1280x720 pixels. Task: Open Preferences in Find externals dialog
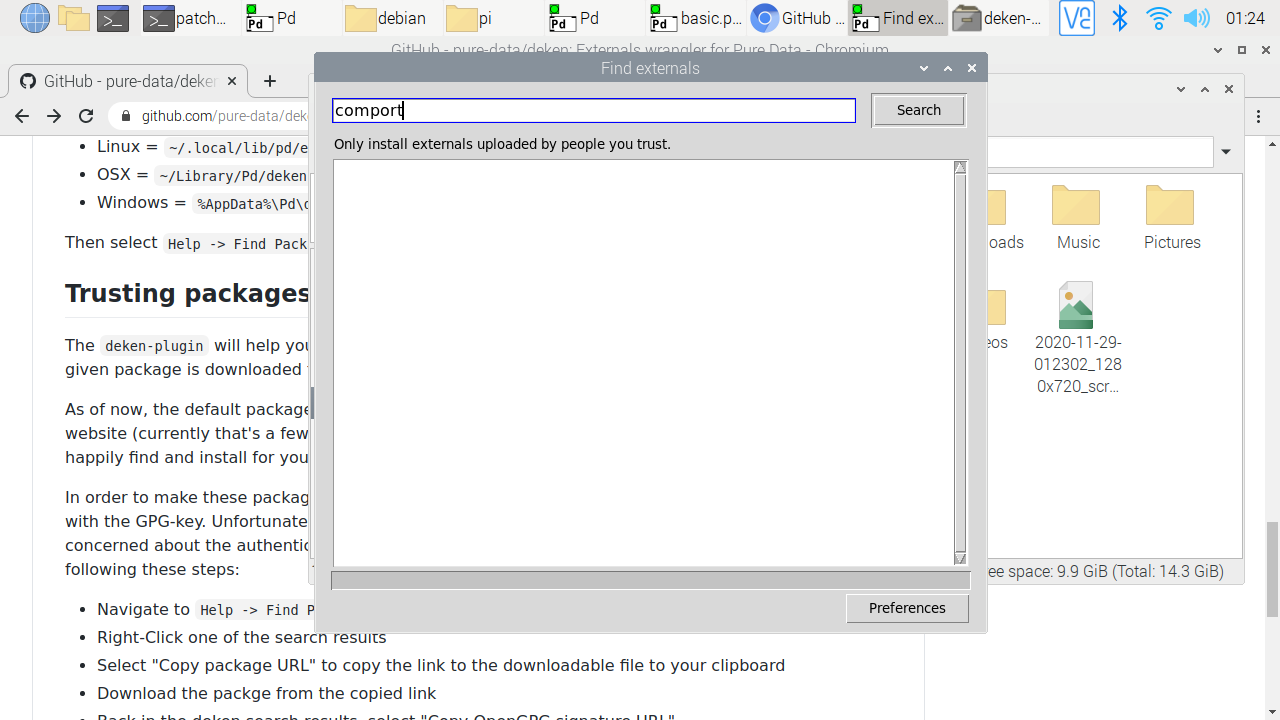[x=907, y=608]
